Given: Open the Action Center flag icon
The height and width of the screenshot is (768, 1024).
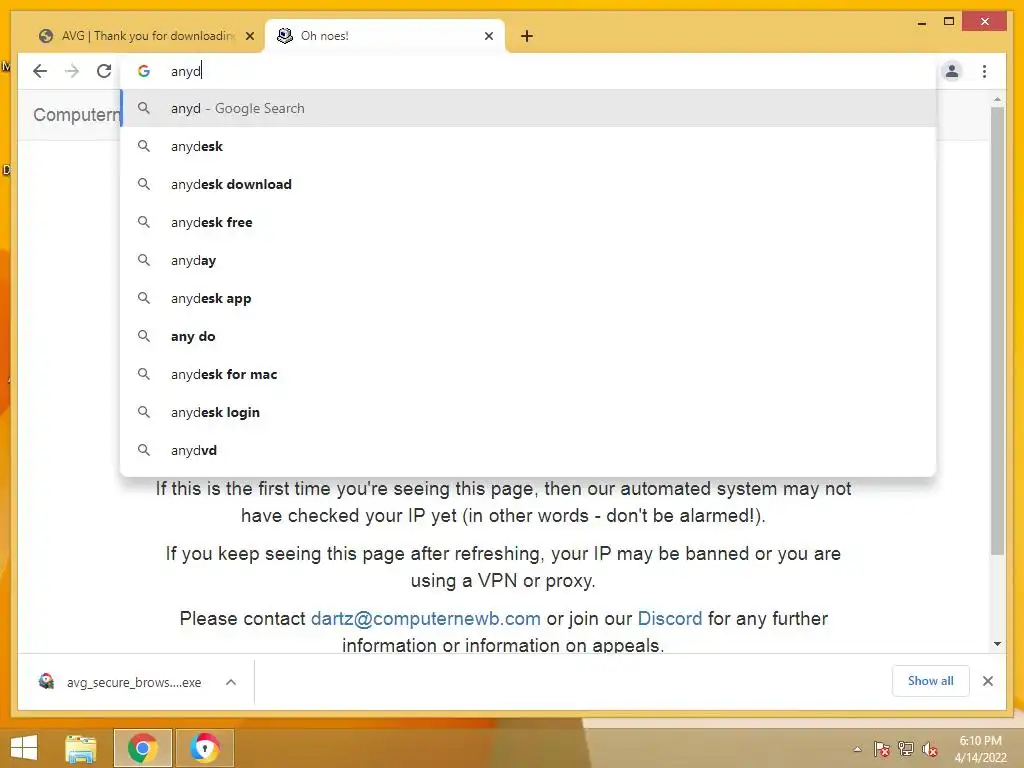Looking at the screenshot, I should point(882,749).
